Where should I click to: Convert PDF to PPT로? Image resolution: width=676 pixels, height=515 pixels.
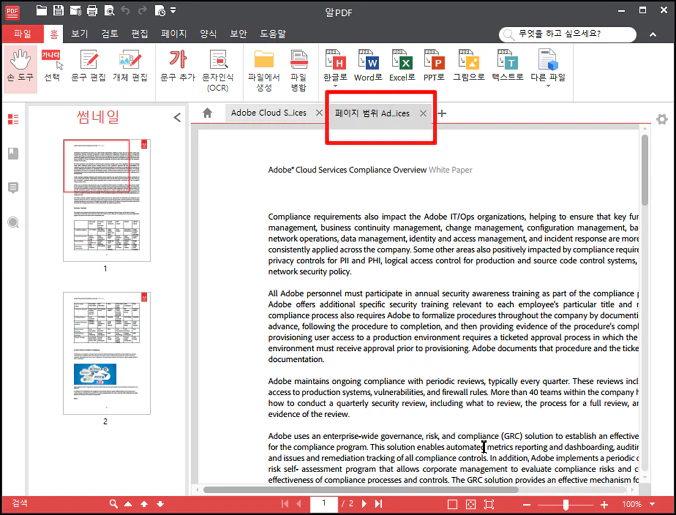tap(434, 66)
